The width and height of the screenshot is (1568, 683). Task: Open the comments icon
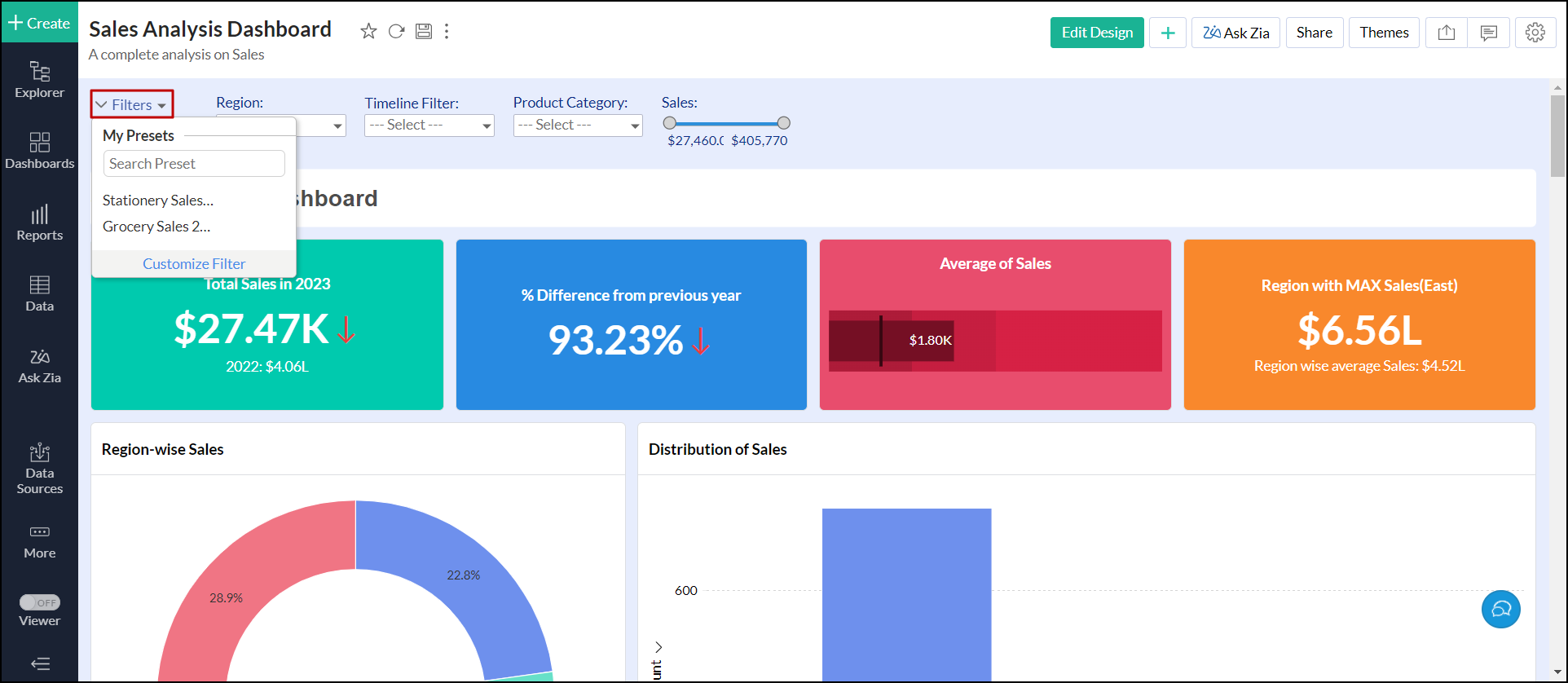[1489, 33]
